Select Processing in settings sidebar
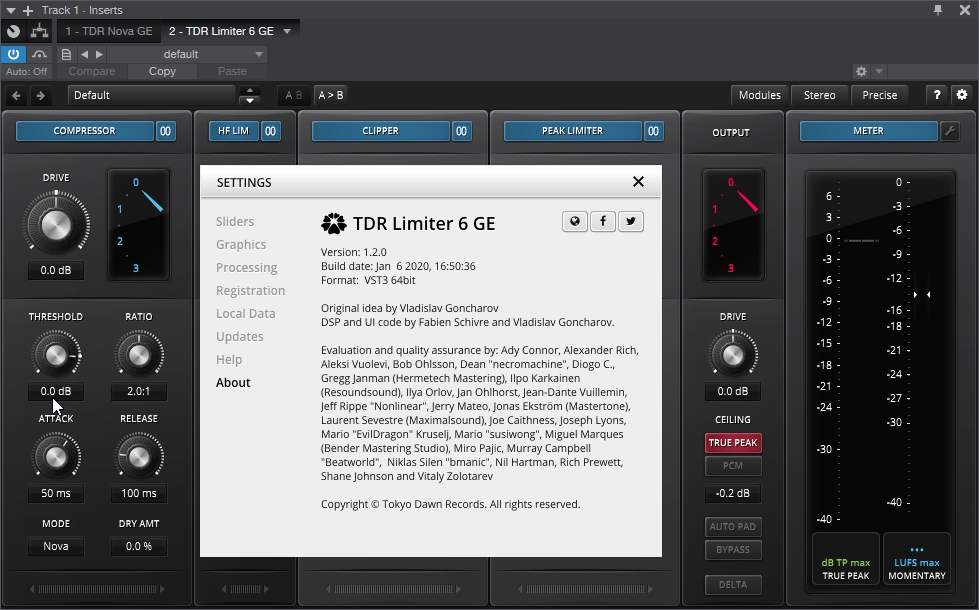The width and height of the screenshot is (979, 610). pyautogui.click(x=247, y=268)
